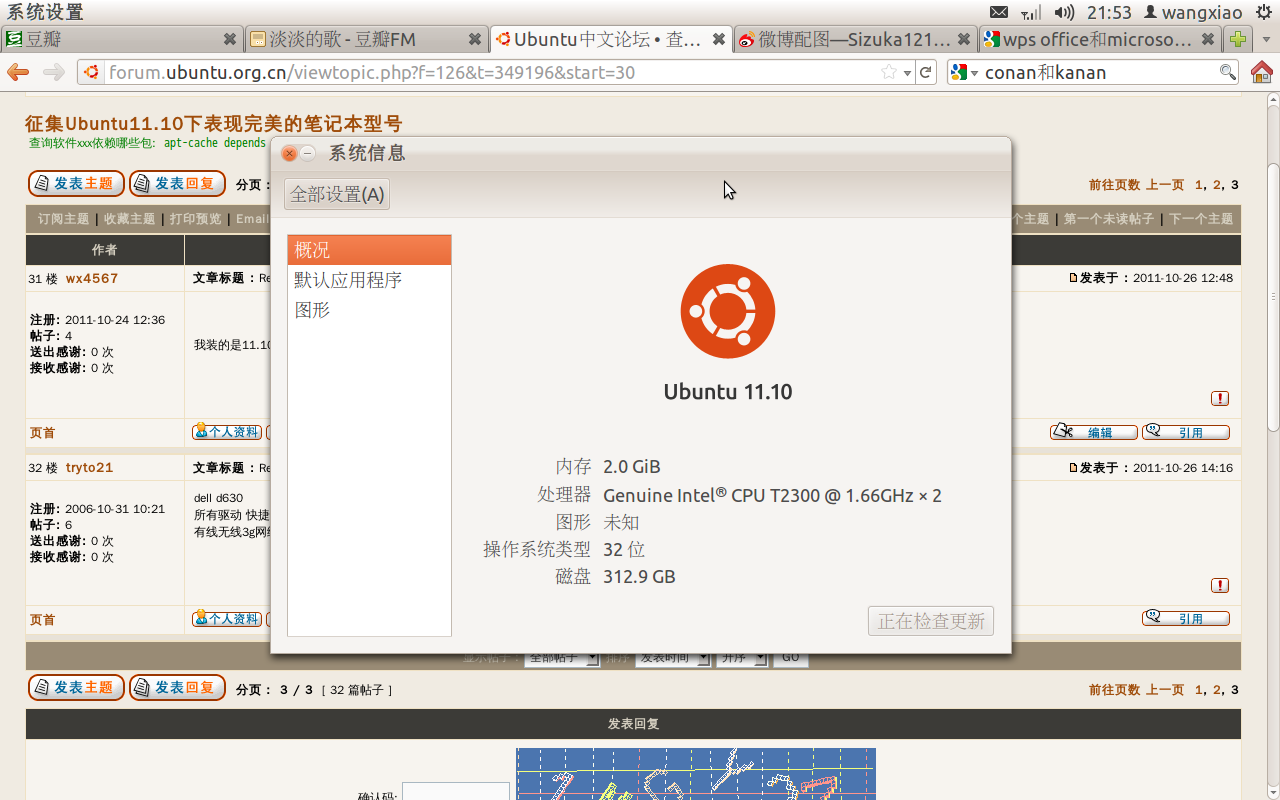
Task: Click bottom 发表回复 button in forum
Action: 177,688
